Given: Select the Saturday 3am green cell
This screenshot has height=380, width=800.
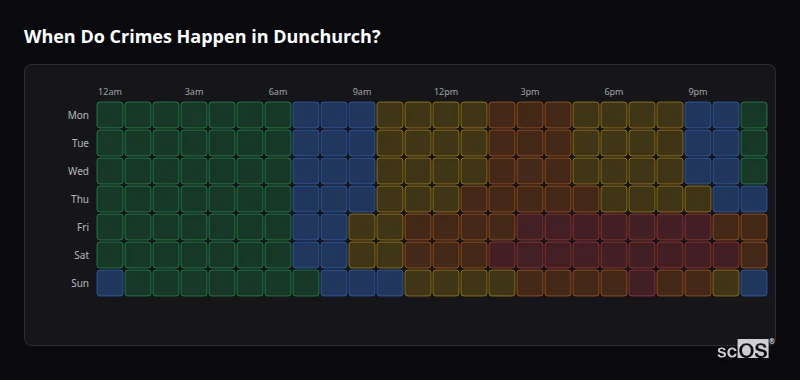Looking at the screenshot, I should pyautogui.click(x=194, y=255).
